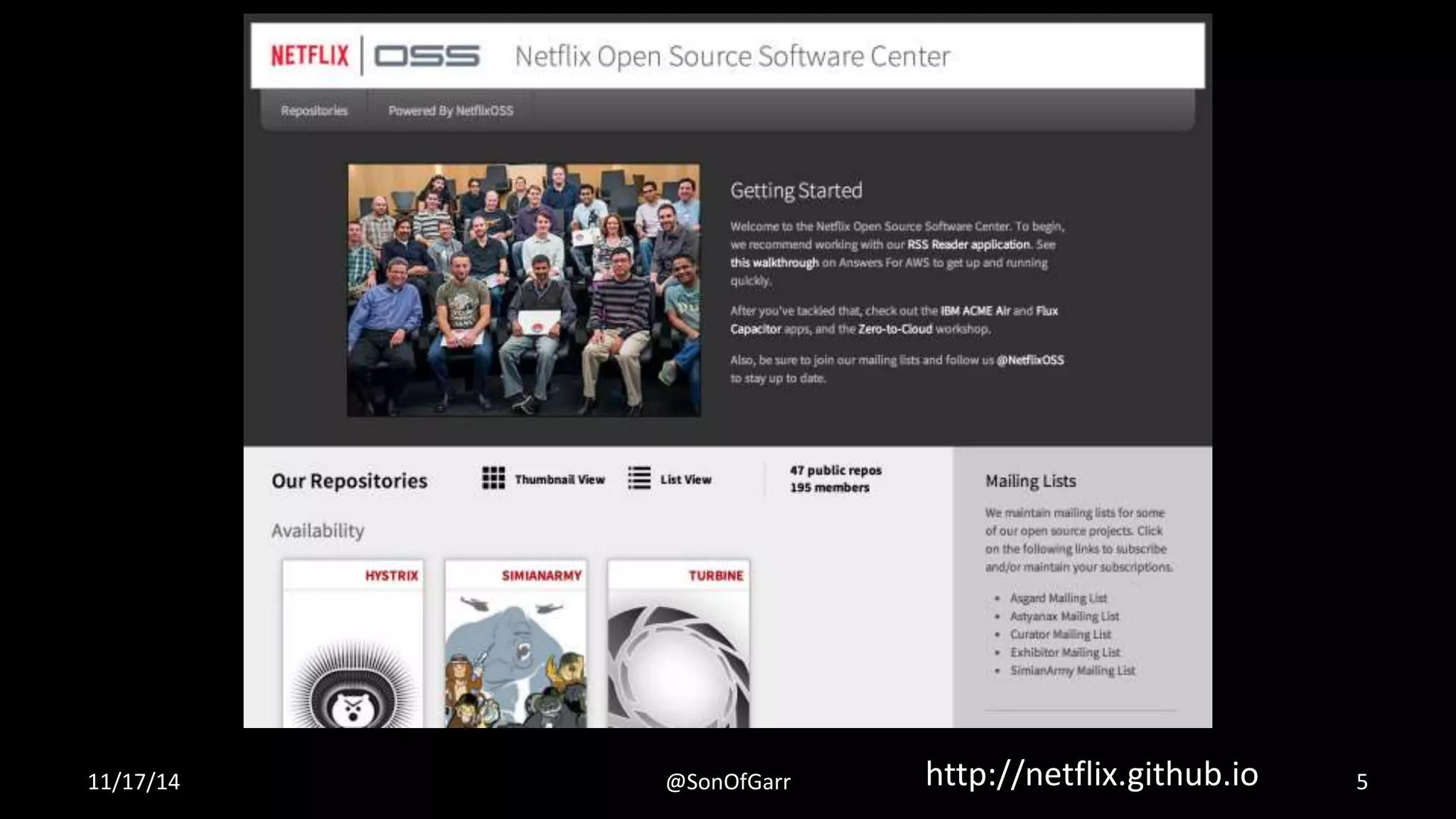Click the @NetflixOSS Twitter link
Viewport: 1456px width, 819px height.
[1030, 360]
